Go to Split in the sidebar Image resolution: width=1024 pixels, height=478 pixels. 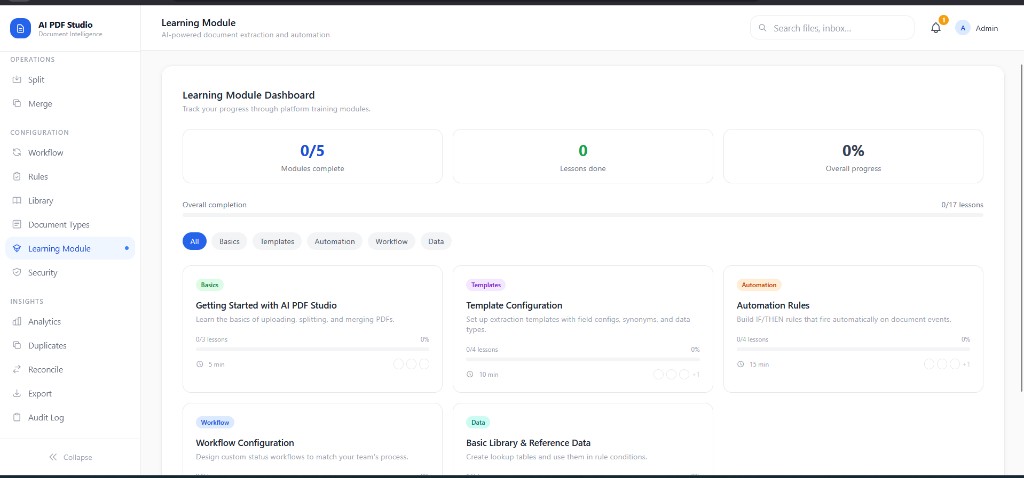[x=71, y=80]
